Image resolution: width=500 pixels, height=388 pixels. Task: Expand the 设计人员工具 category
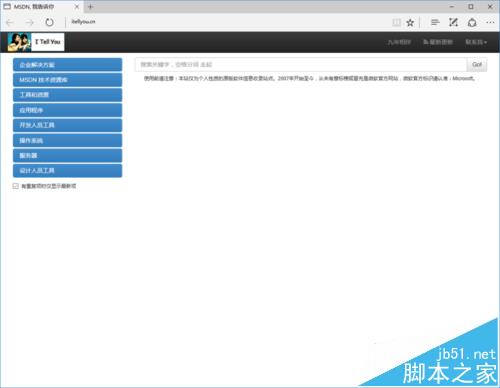click(67, 171)
